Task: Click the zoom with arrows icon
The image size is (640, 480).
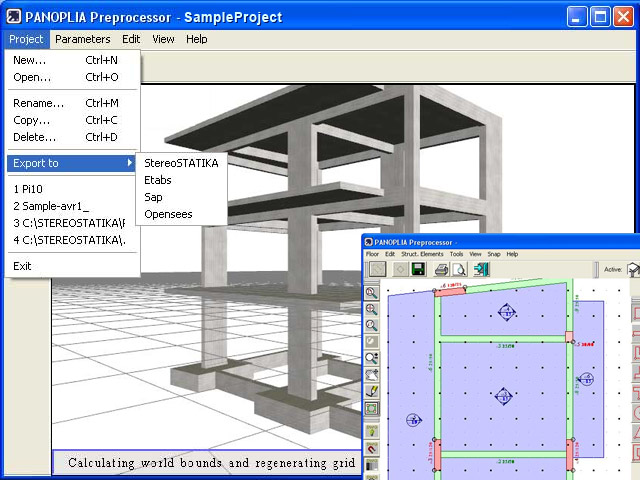Action: coord(371,358)
